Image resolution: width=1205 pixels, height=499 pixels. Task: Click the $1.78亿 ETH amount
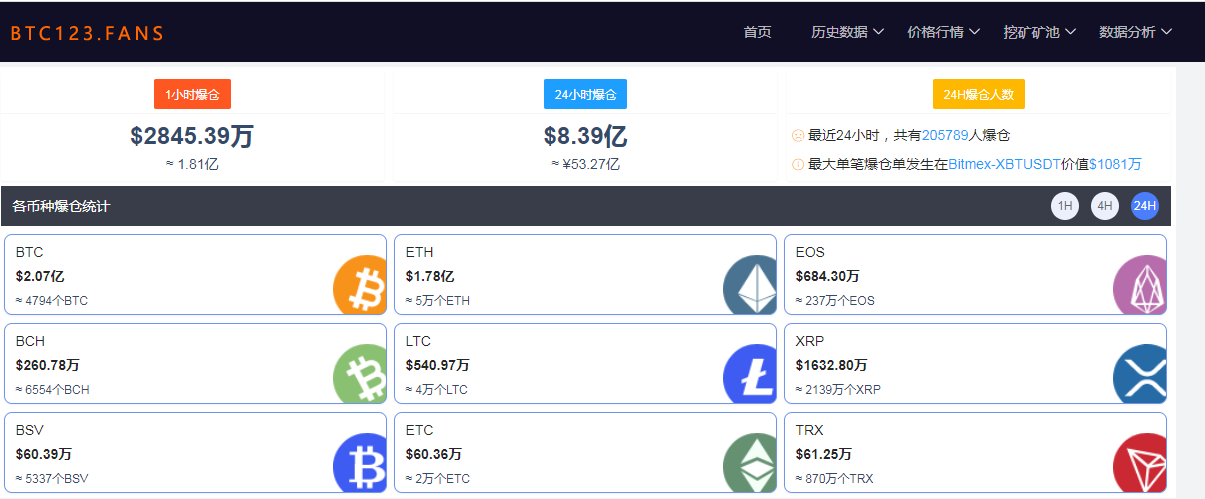[x=430, y=276]
